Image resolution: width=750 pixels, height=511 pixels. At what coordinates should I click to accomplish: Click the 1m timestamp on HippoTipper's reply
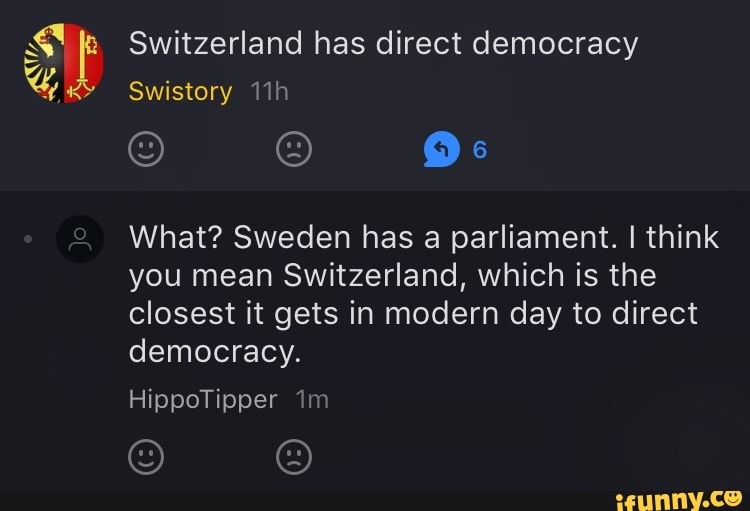pos(312,399)
